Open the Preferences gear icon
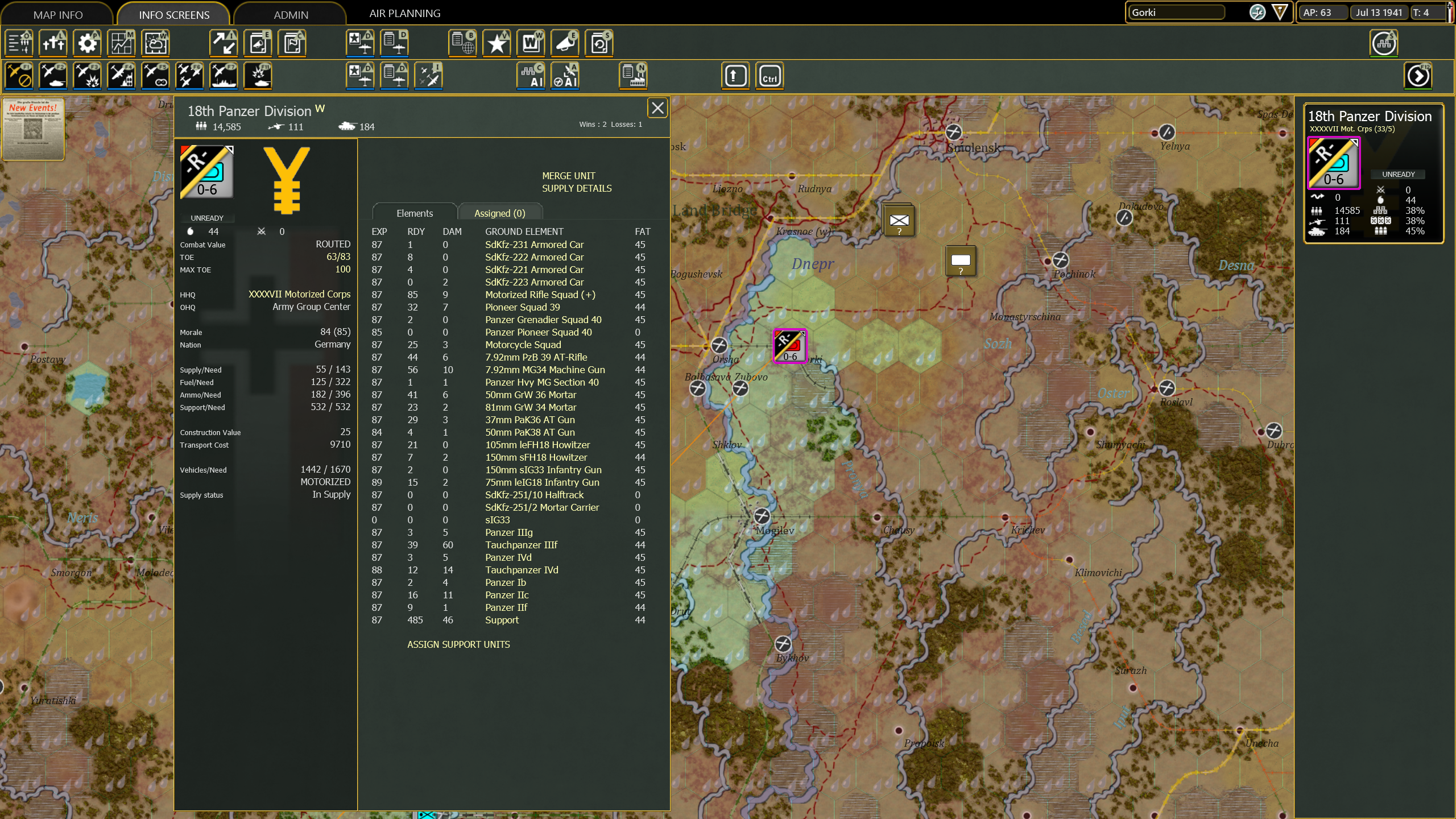 (88, 43)
